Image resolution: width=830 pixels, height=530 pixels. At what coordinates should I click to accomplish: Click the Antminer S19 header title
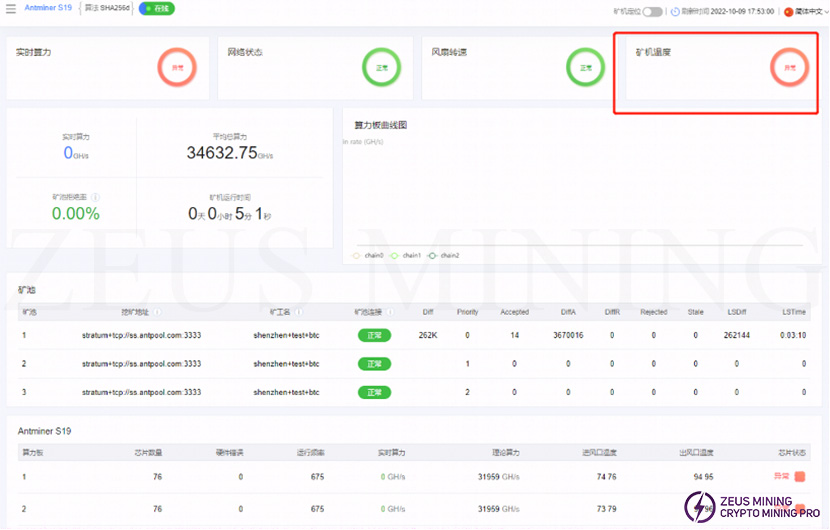[x=47, y=8]
